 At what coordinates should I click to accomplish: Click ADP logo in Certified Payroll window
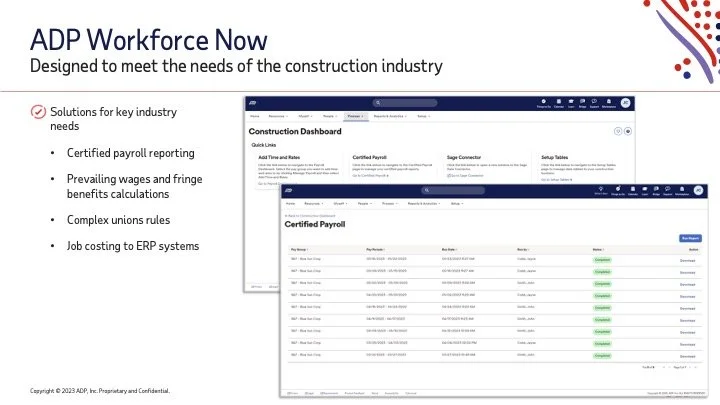(x=289, y=190)
